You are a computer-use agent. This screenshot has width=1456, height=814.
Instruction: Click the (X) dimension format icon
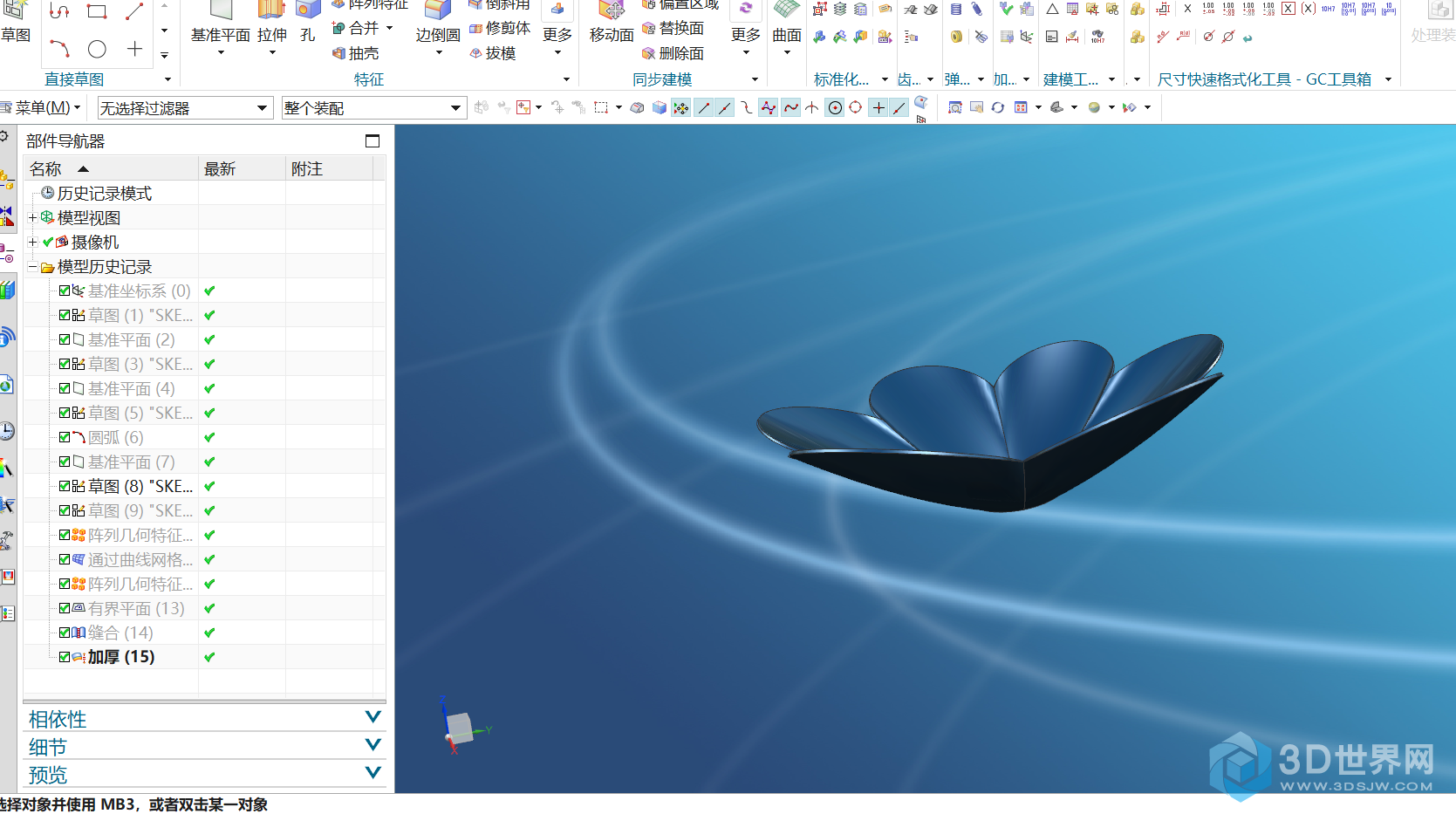point(1309,9)
